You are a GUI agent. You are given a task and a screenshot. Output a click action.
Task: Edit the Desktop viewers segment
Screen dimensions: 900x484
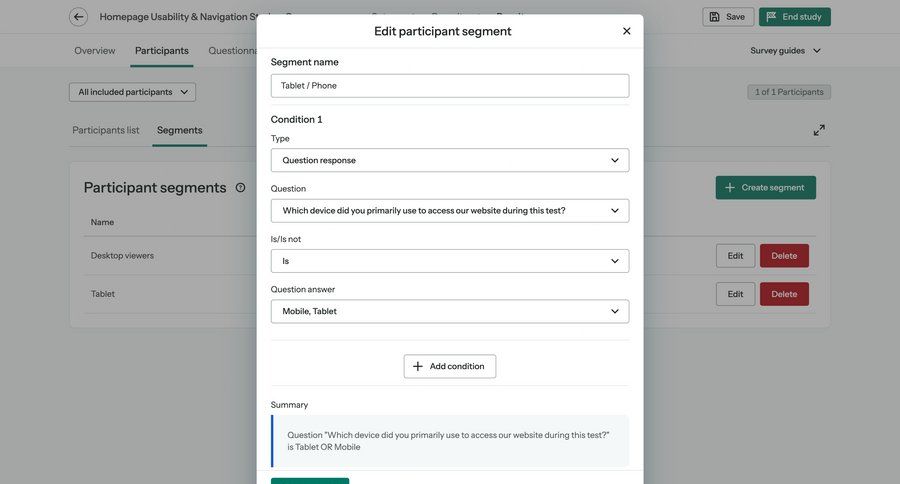[x=735, y=256]
